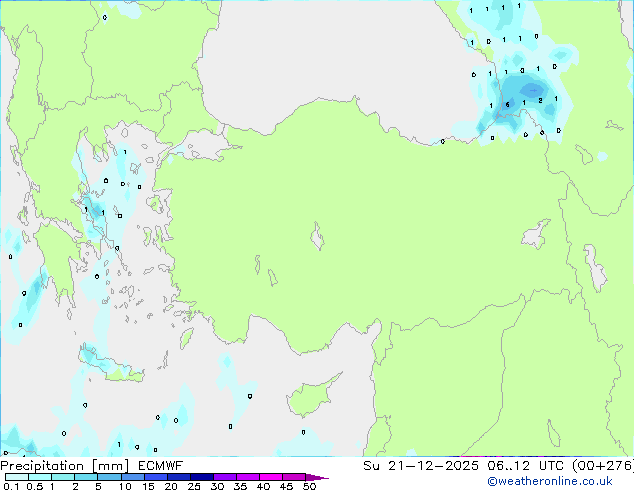The width and height of the screenshot is (634, 490).
Task: Select the 5–10 mm legend color swatch
Action: pos(109,477)
